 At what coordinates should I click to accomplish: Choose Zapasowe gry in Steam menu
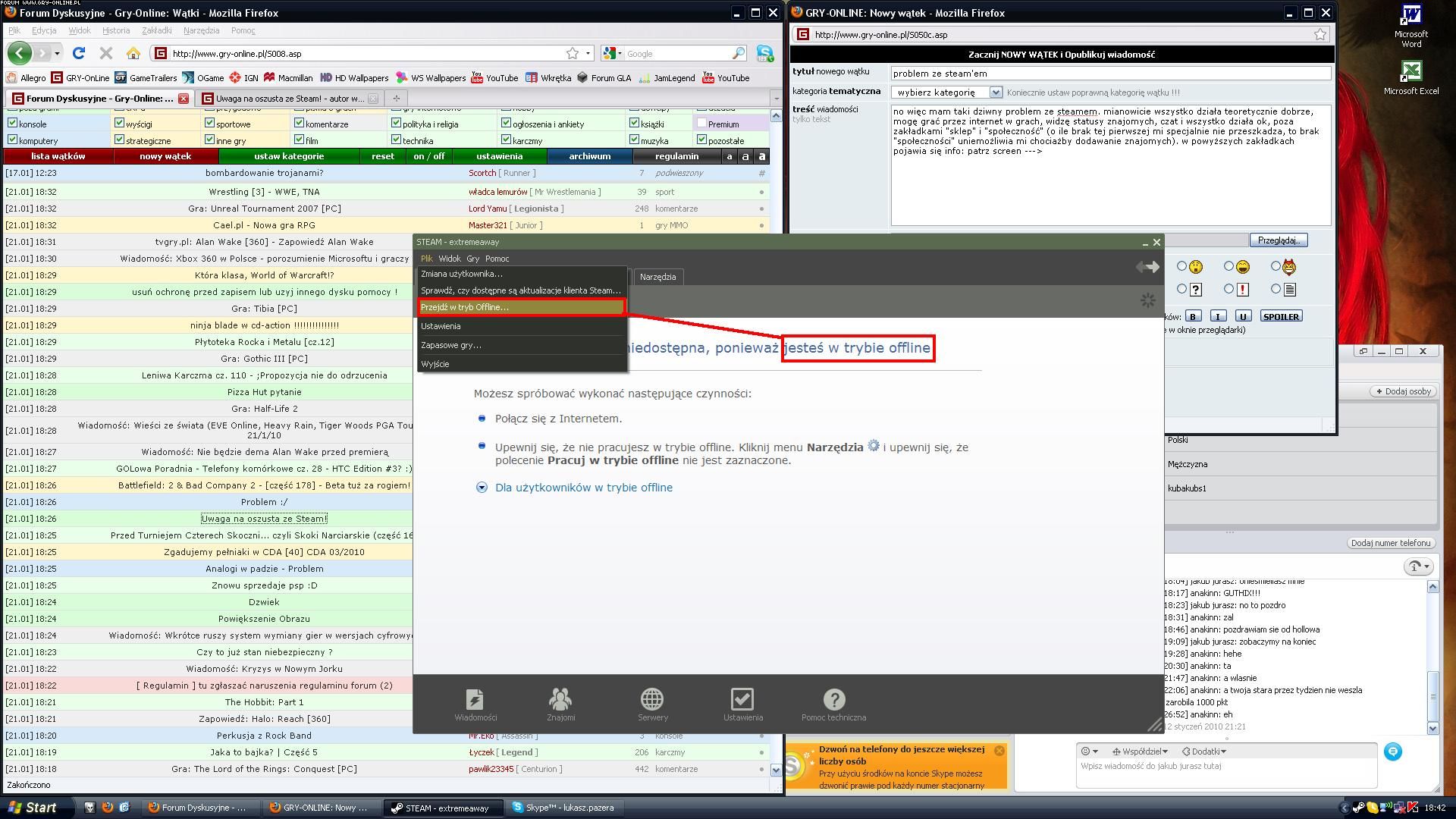tap(522, 345)
